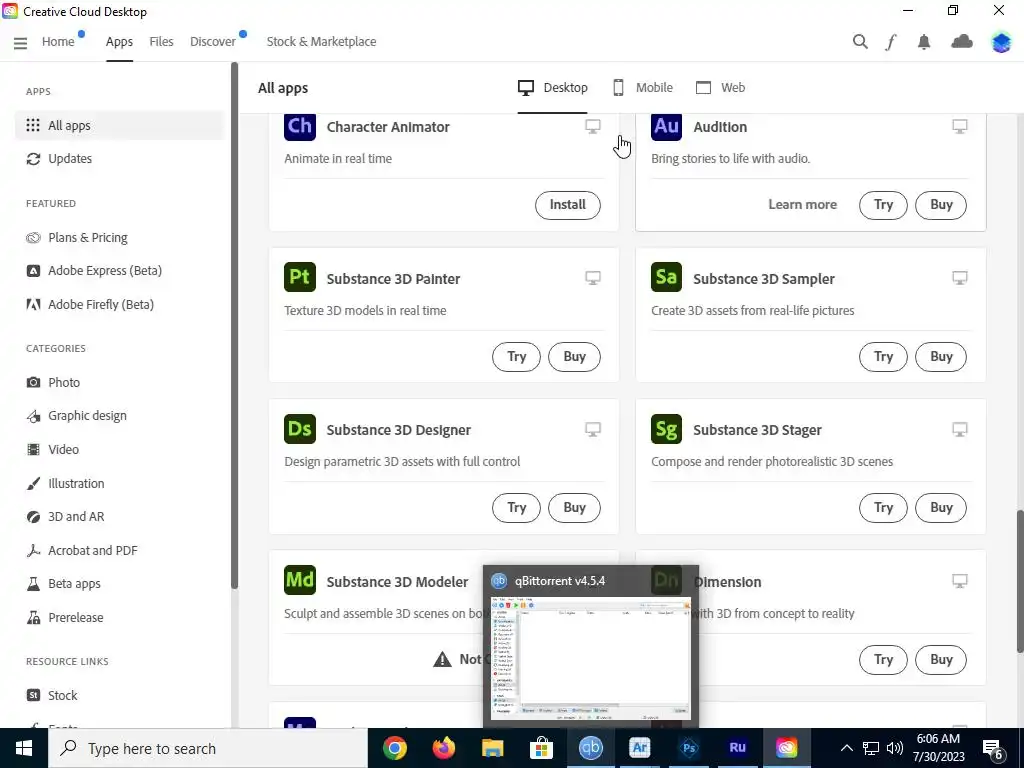1024x768 pixels.
Task: Open Premiere Rush from the taskbar
Action: [x=737, y=748]
